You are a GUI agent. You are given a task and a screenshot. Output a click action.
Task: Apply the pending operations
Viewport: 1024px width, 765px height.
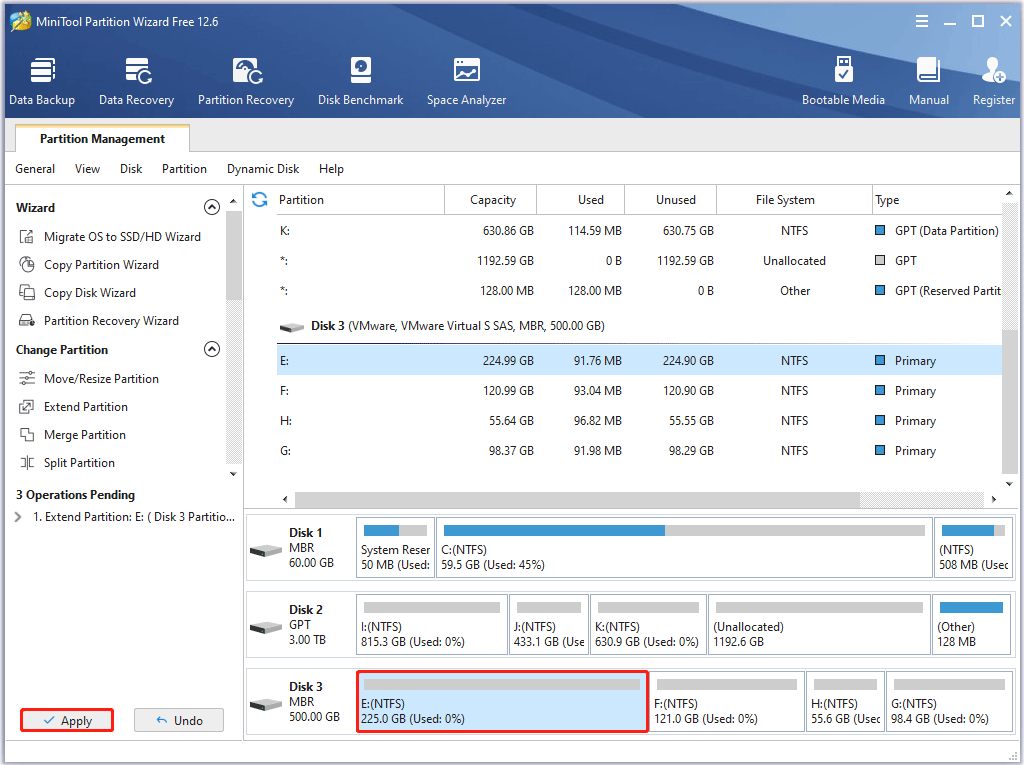coord(67,721)
